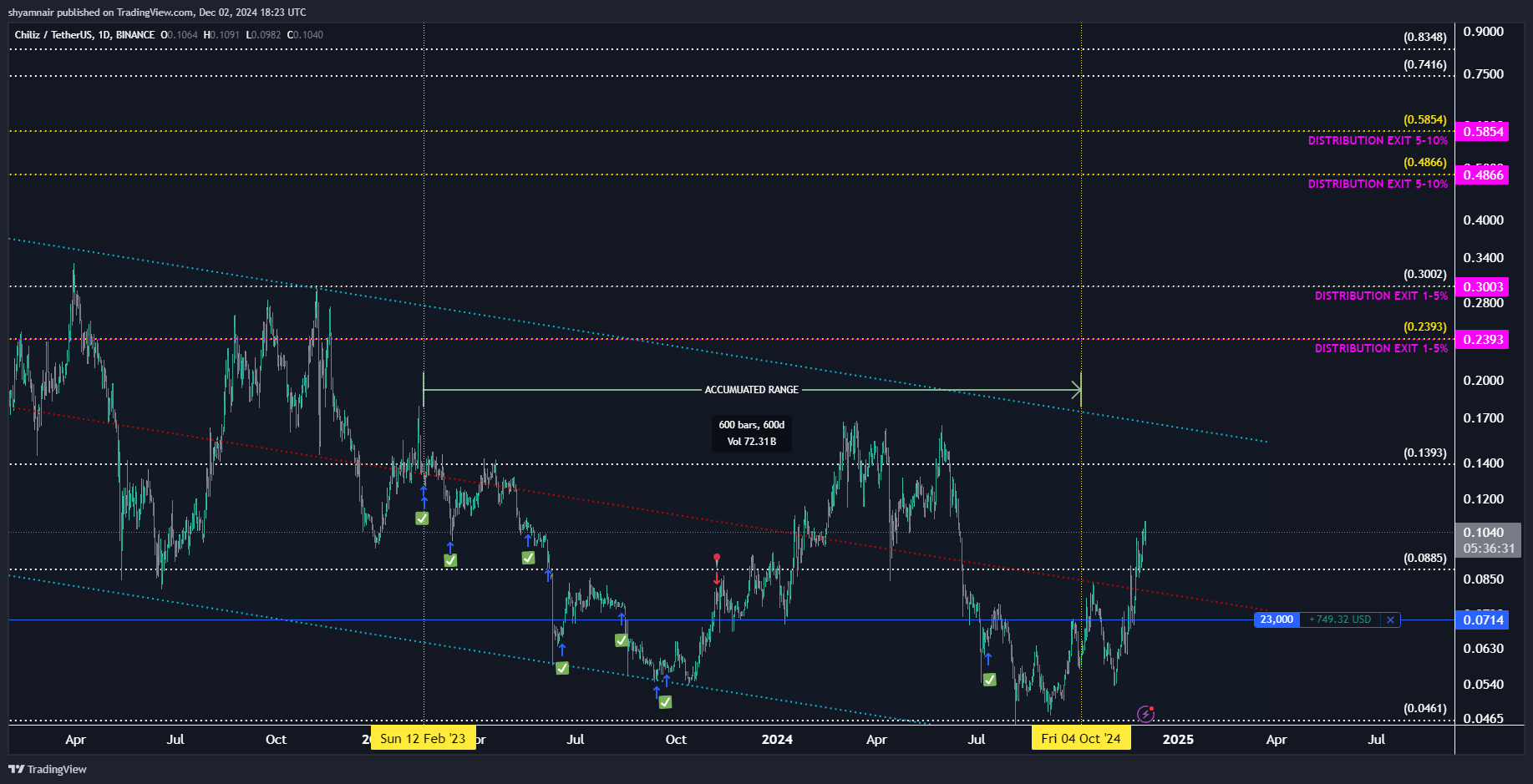The image size is (1533, 784).
Task: Click the published on TradingView.com header text
Action: [156, 13]
